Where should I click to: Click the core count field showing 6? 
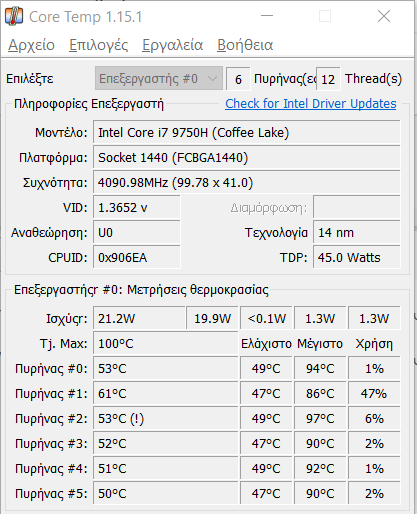(238, 79)
